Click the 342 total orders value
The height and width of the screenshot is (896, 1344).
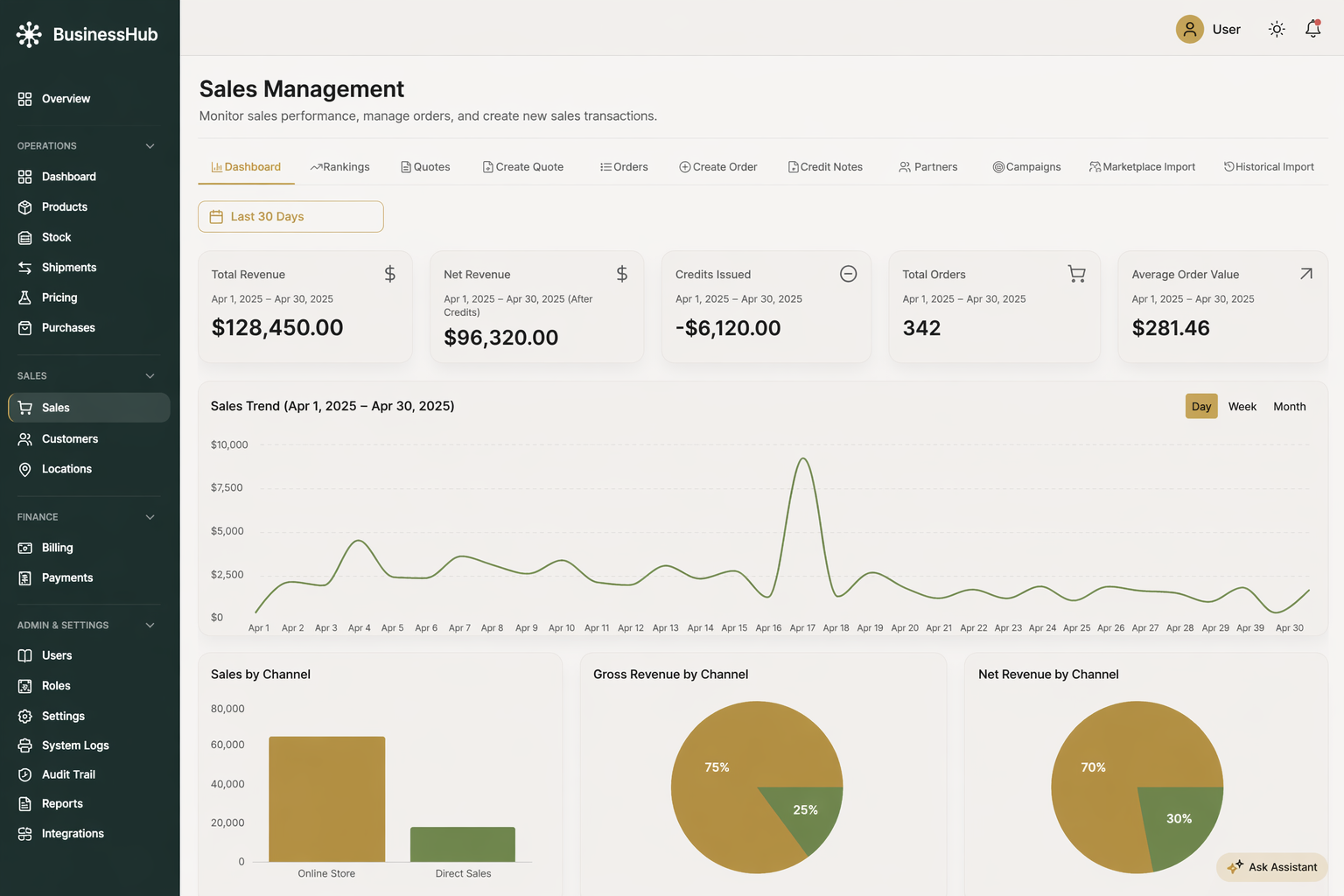point(921,328)
